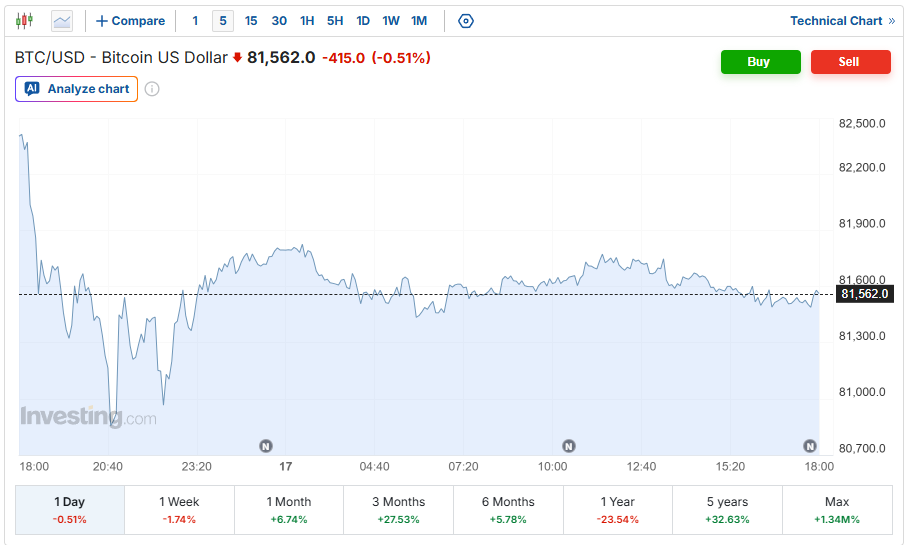Select the 1 Year range tab

click(618, 510)
